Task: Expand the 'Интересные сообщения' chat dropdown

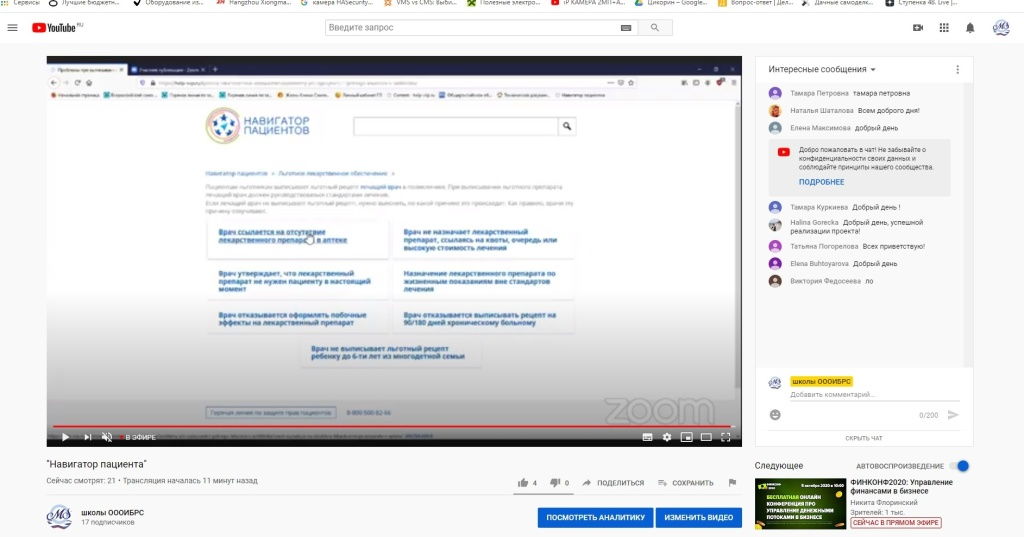Action: pyautogui.click(x=822, y=69)
